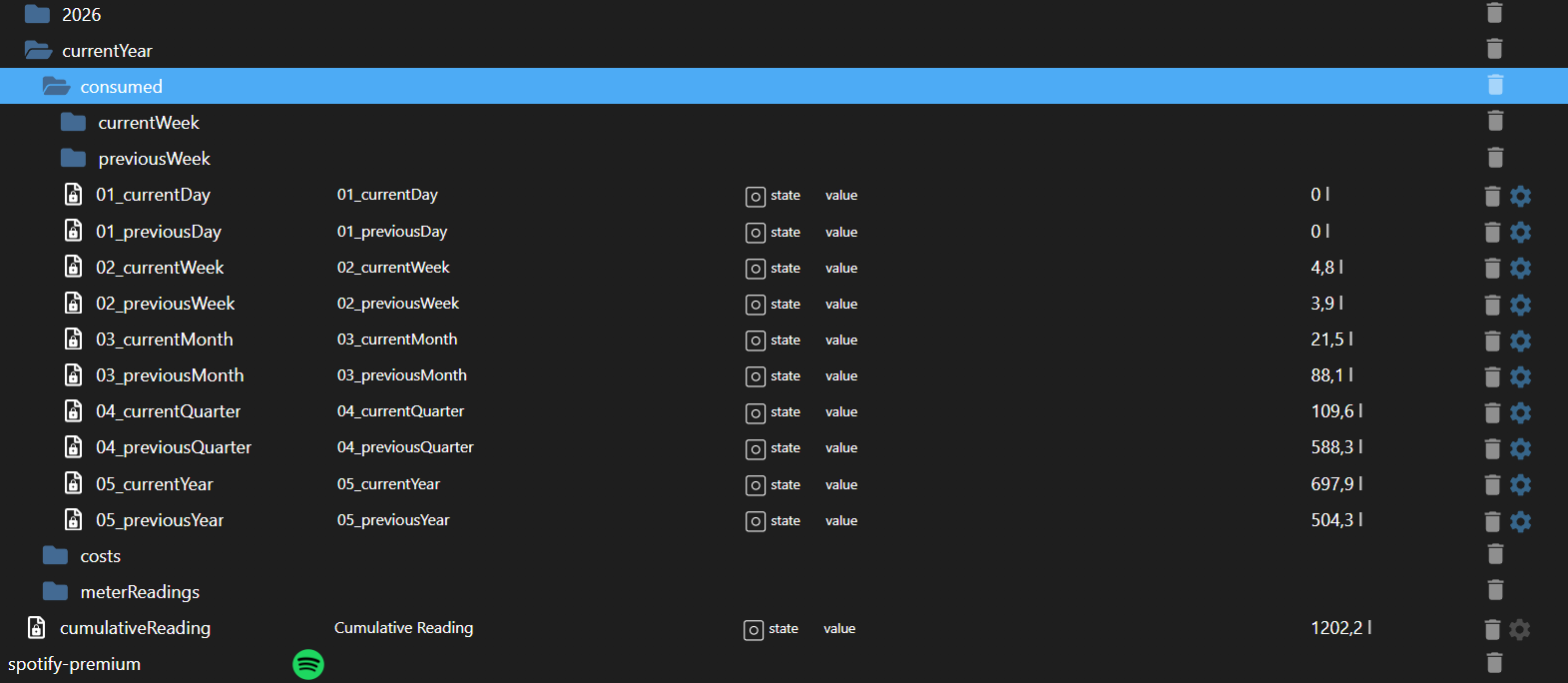Click the 697,9 l value of 05_currentYear

(x=1336, y=484)
